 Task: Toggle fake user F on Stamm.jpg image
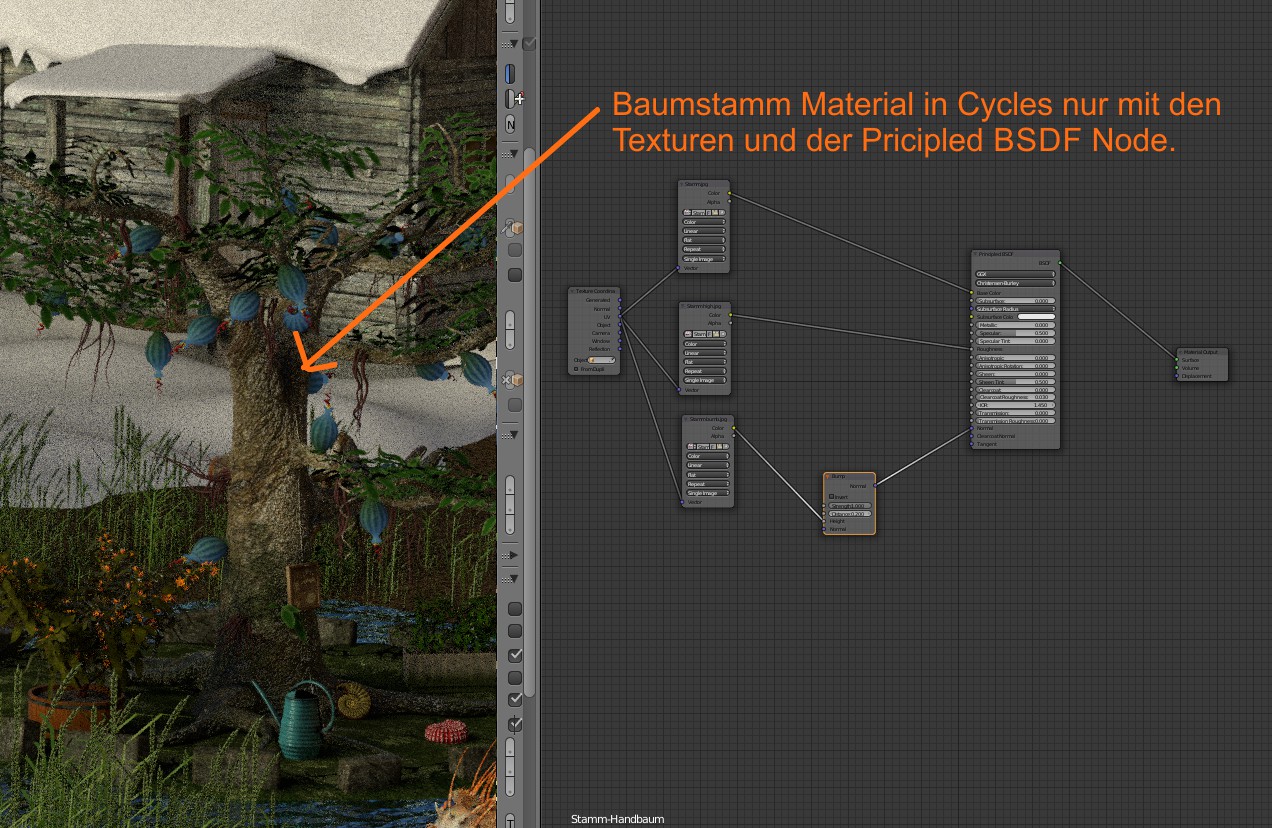coord(708,212)
